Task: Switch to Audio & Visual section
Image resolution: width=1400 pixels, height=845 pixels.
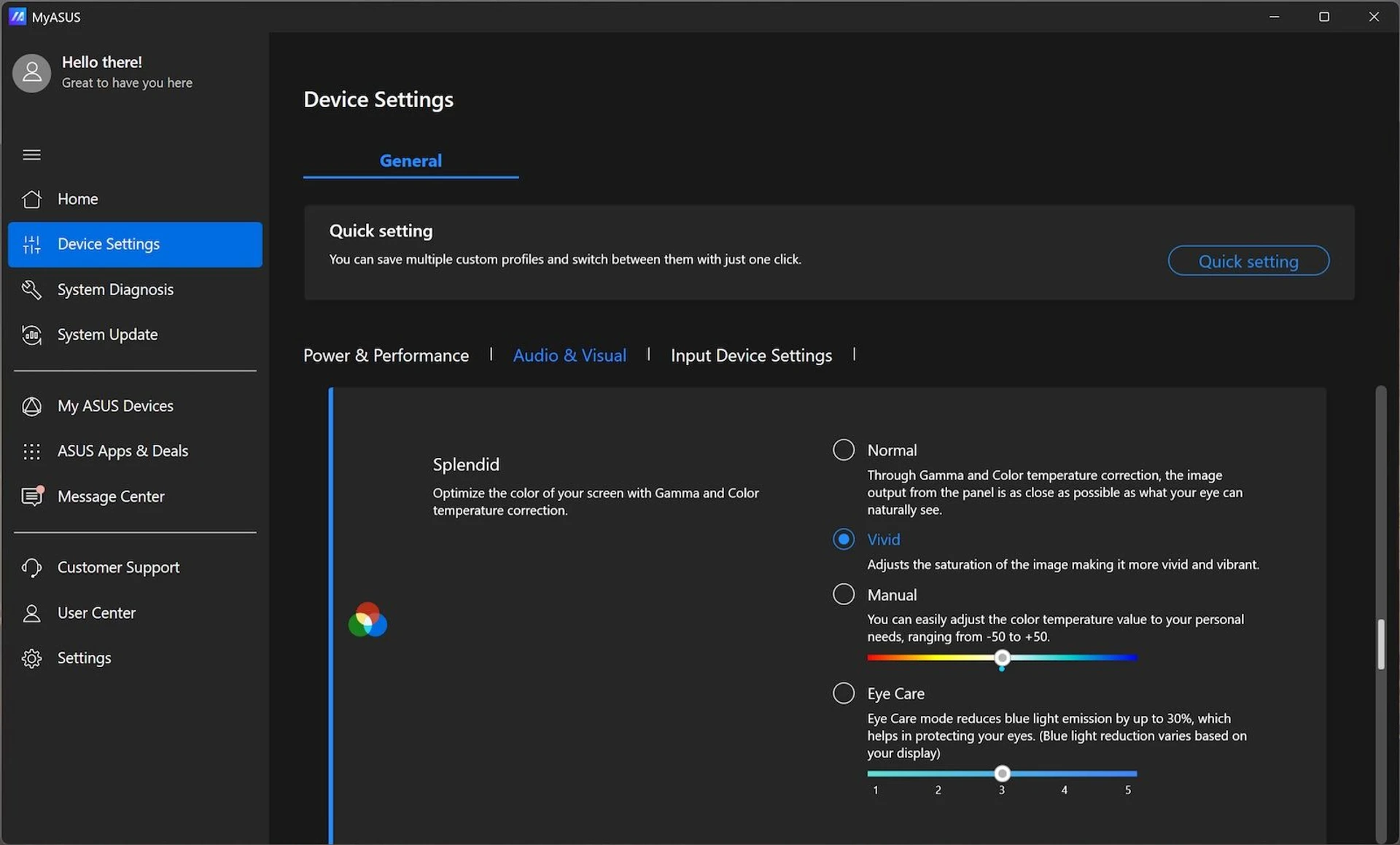Action: tap(569, 355)
